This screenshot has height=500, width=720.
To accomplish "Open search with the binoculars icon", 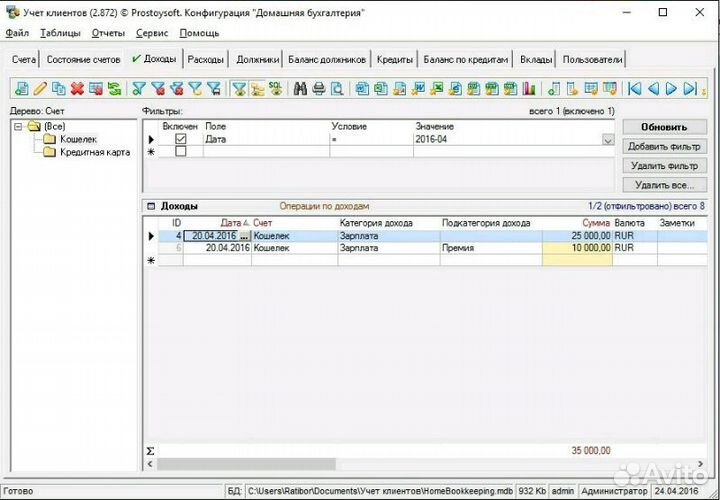I will 300,89.
